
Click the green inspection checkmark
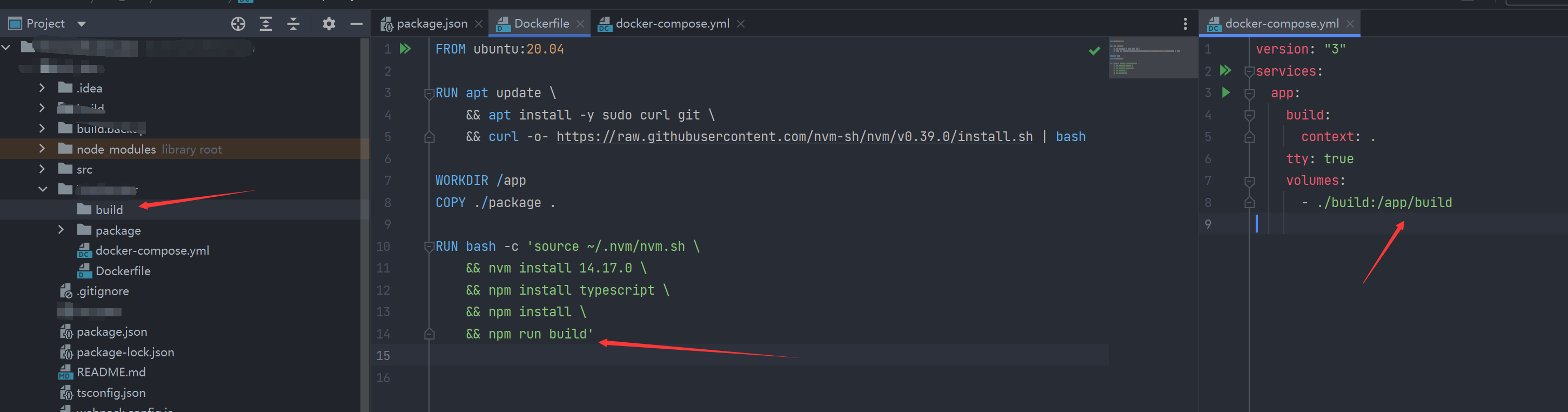[1094, 51]
